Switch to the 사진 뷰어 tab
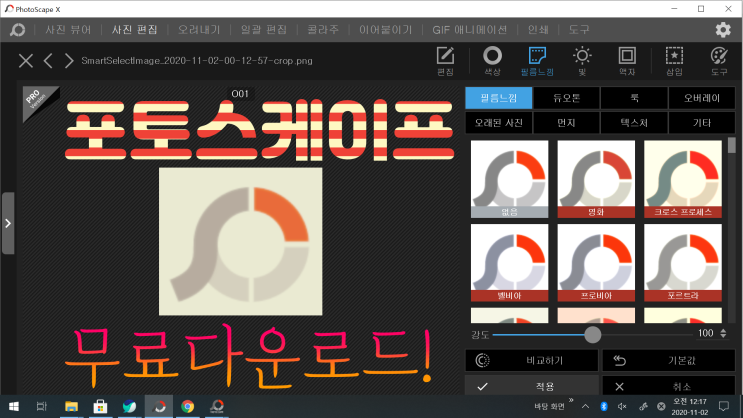The height and width of the screenshot is (418, 743). coord(68,30)
